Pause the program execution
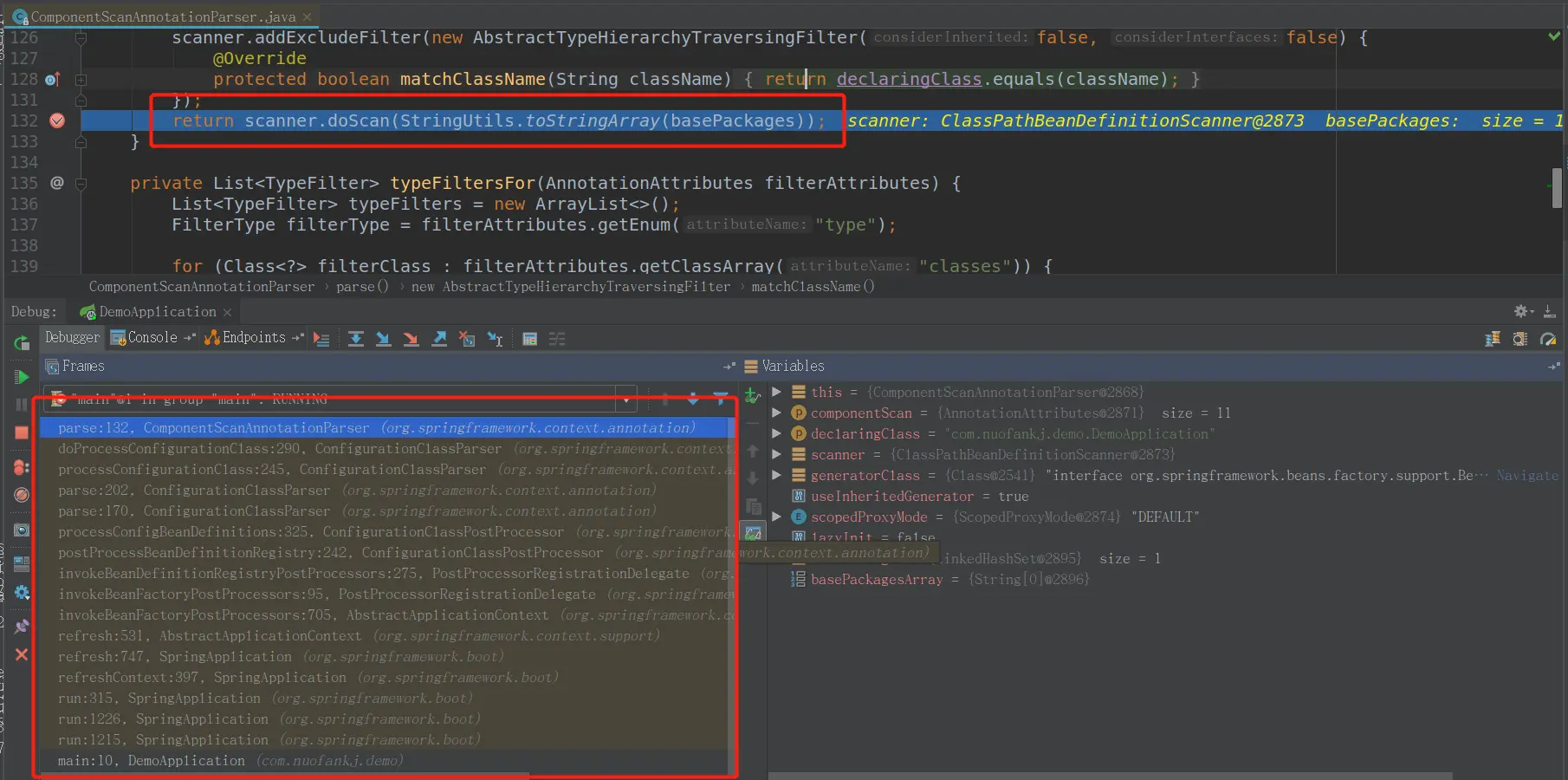This screenshot has height=780, width=1568. 22,405
